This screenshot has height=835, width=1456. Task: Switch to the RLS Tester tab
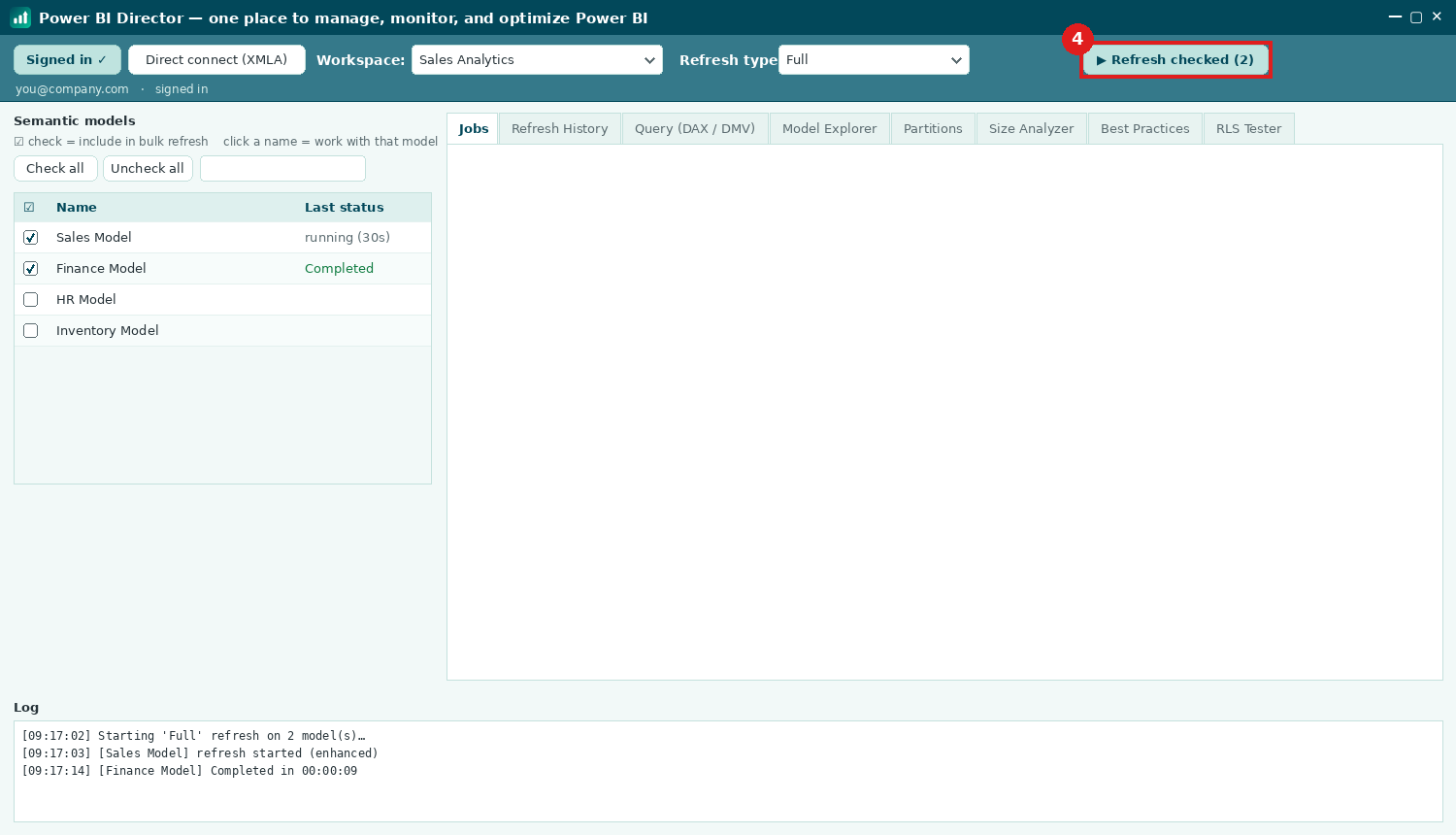click(x=1249, y=129)
